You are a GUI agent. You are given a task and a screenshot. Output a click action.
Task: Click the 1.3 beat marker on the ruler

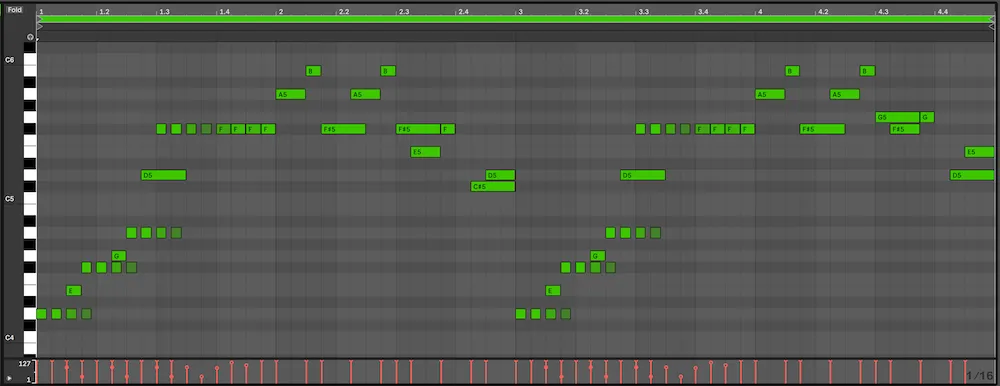coord(165,11)
